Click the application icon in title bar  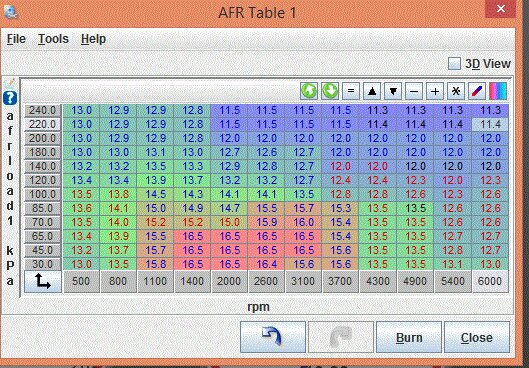(x=11, y=11)
